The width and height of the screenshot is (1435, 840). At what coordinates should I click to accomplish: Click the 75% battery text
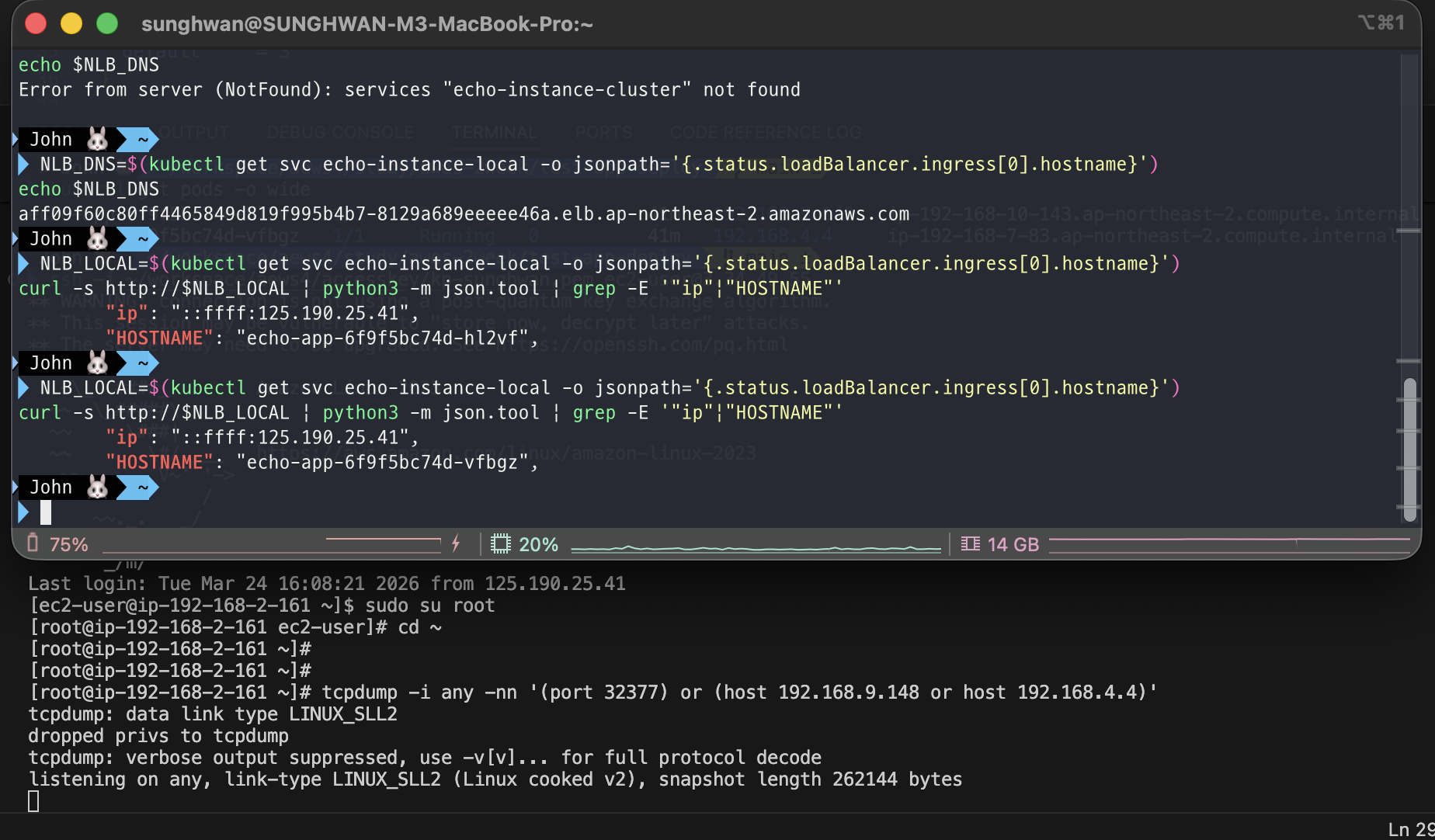point(69,544)
